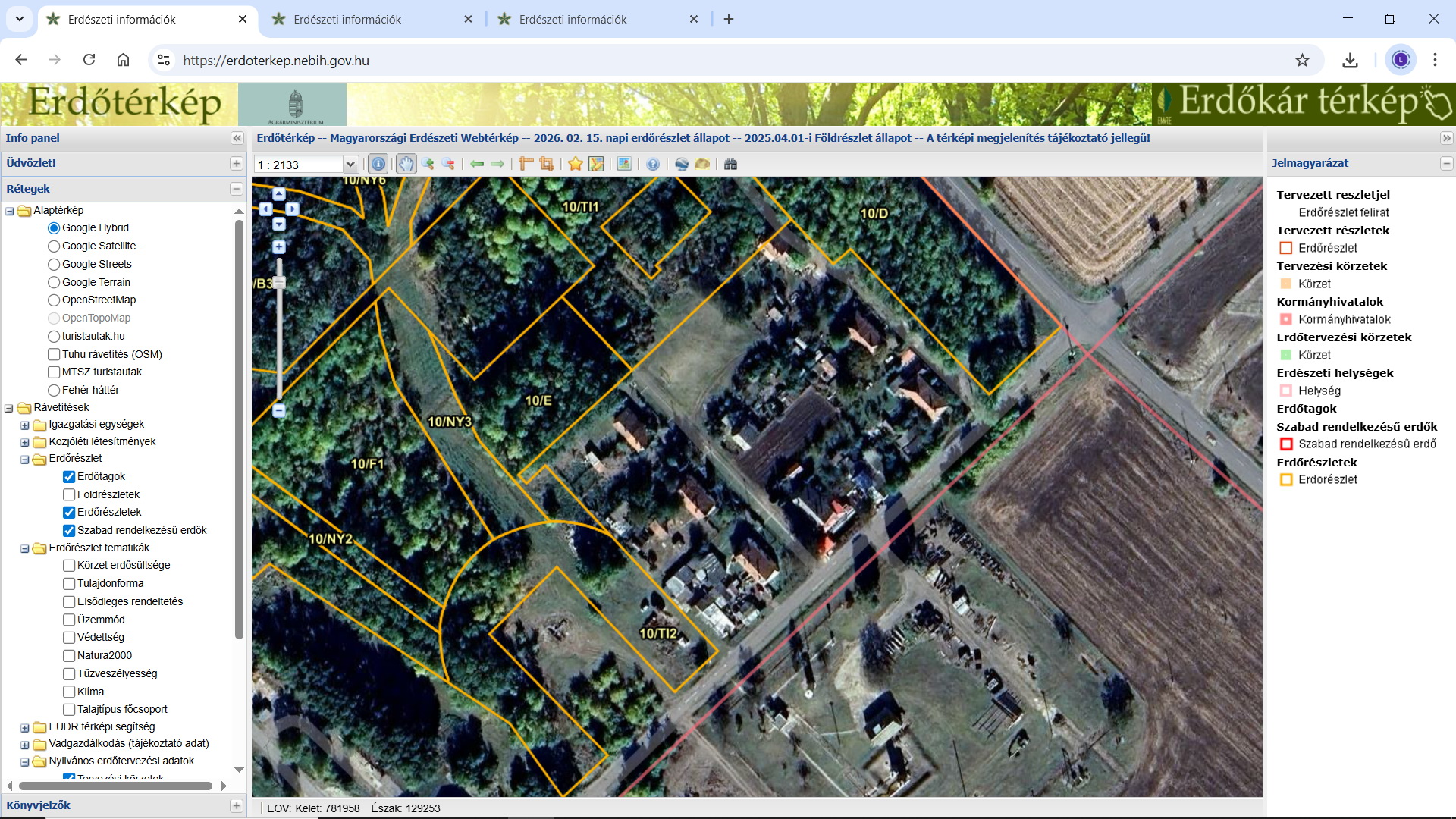Image resolution: width=1456 pixels, height=819 pixels.
Task: Select the distance measure ruler tool
Action: point(526,164)
